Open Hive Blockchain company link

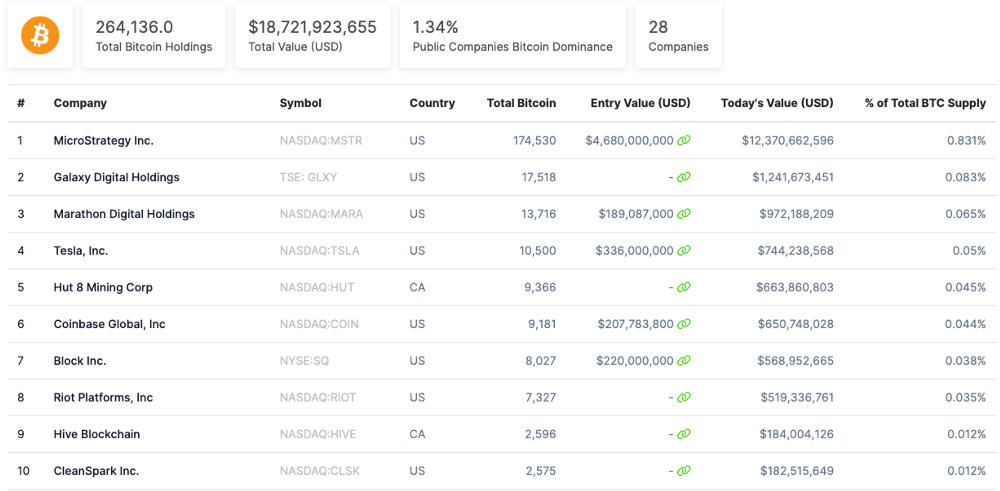[97, 434]
